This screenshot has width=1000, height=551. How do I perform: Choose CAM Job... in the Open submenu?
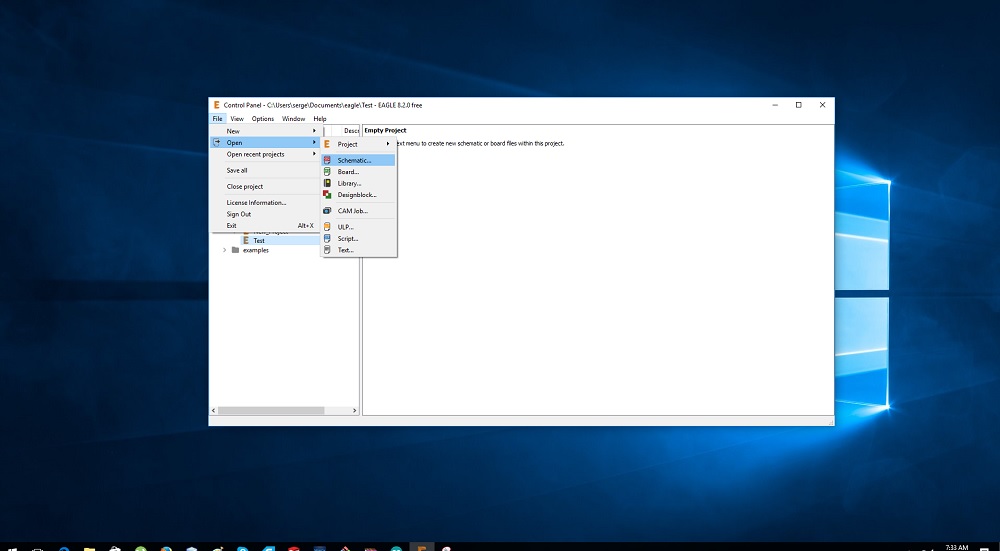[358, 210]
